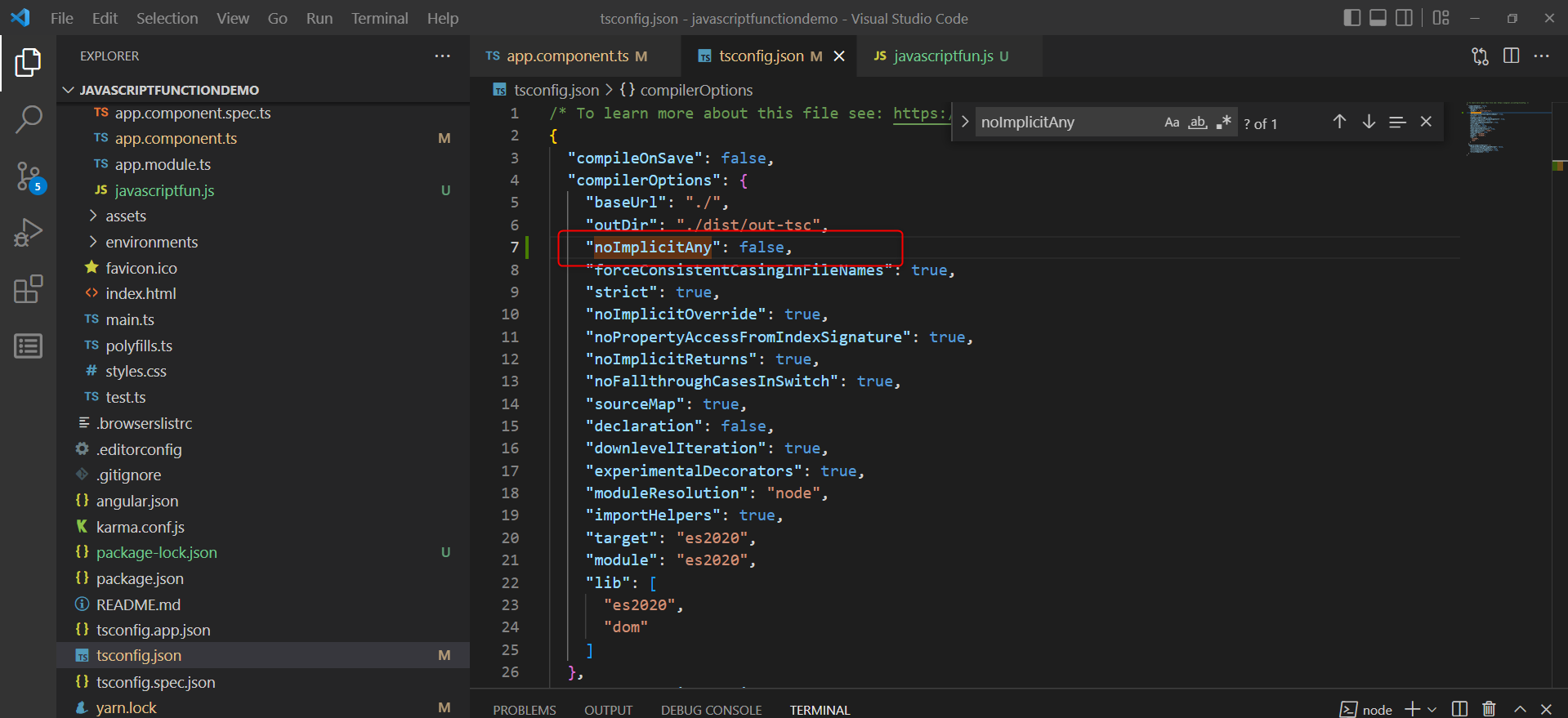1568x718 pixels.
Task: Open the Search view in activity bar
Action: tap(28, 119)
